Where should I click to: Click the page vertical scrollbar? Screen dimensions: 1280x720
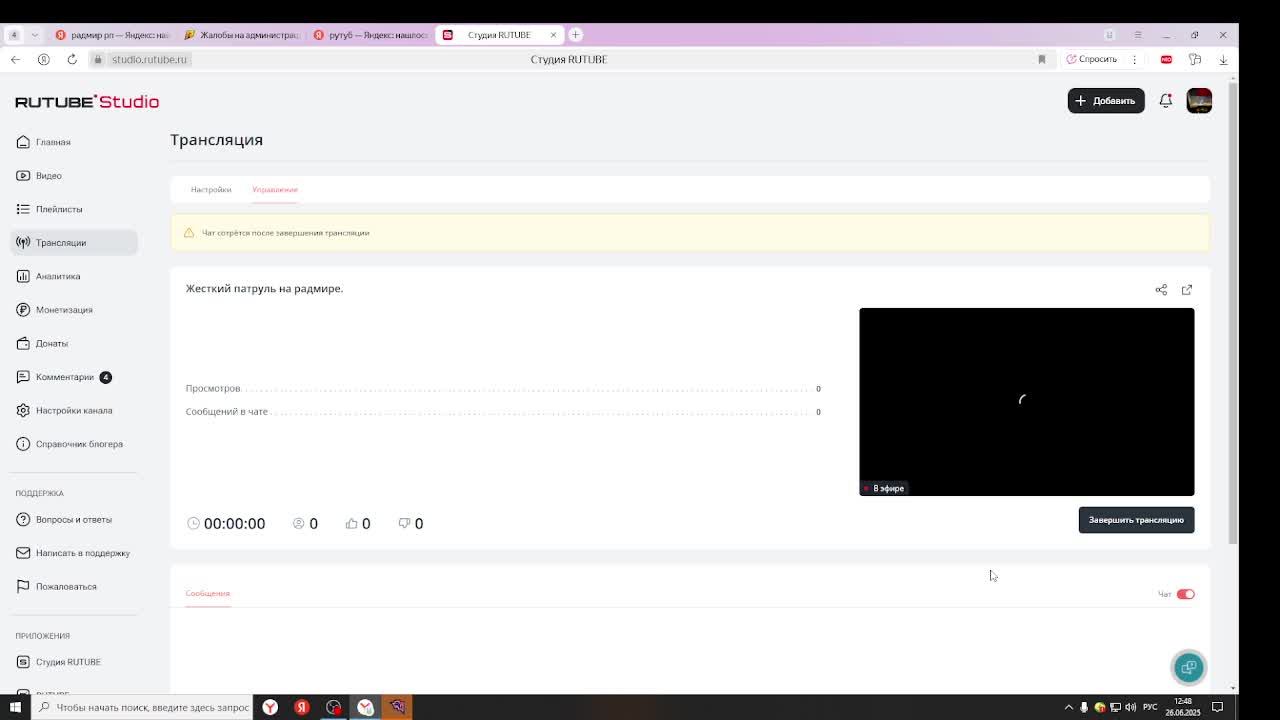click(x=1233, y=315)
